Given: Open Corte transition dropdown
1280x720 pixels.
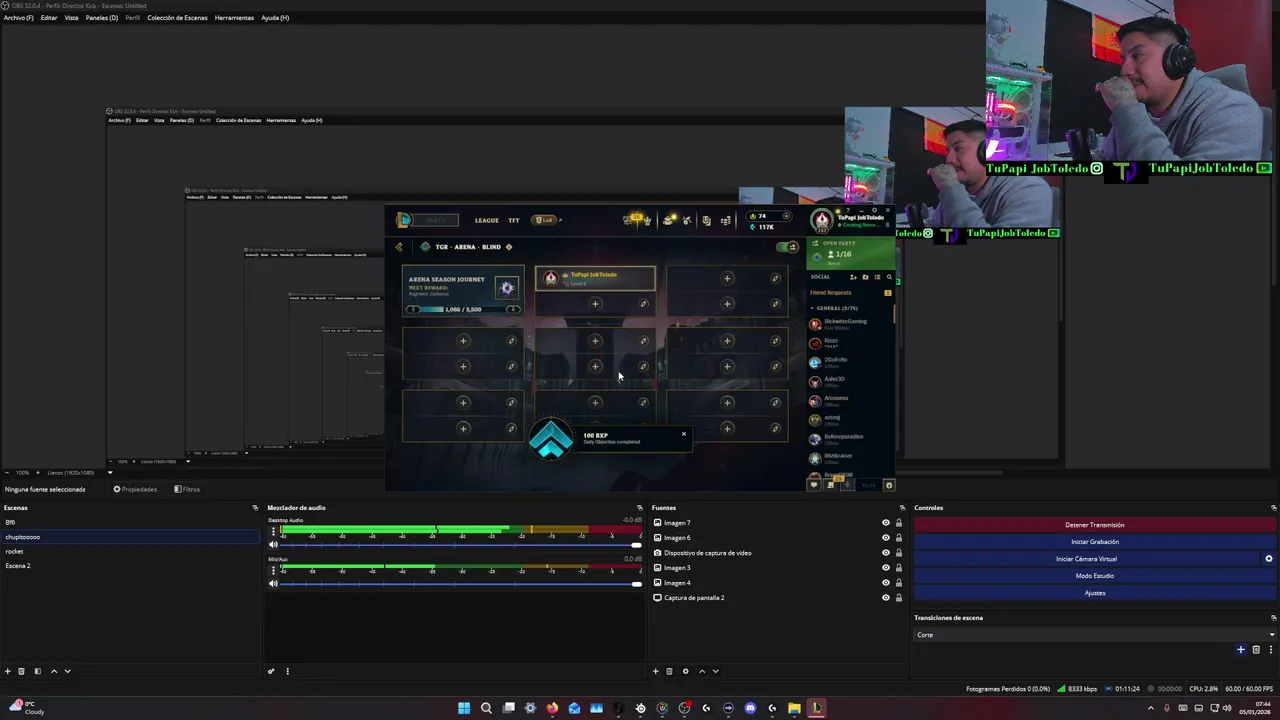Looking at the screenshot, I should [x=1095, y=635].
